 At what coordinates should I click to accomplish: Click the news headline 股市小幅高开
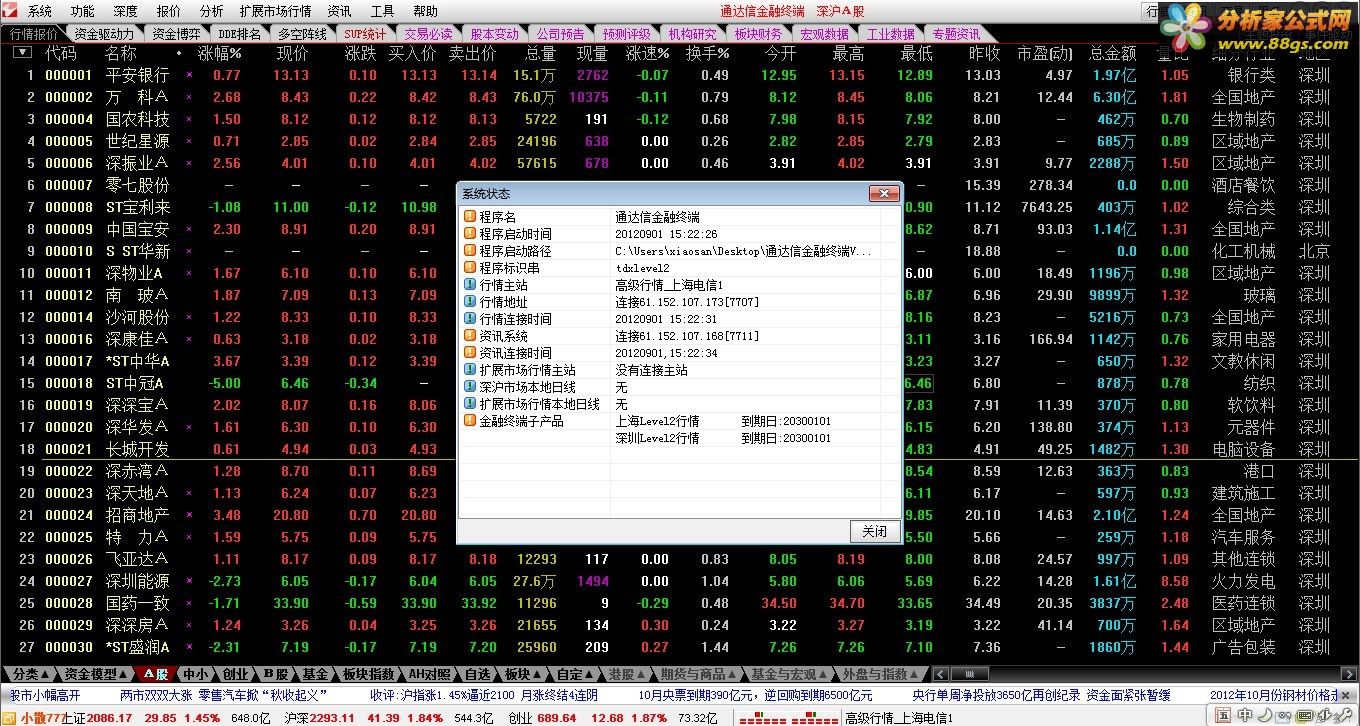[x=45, y=695]
